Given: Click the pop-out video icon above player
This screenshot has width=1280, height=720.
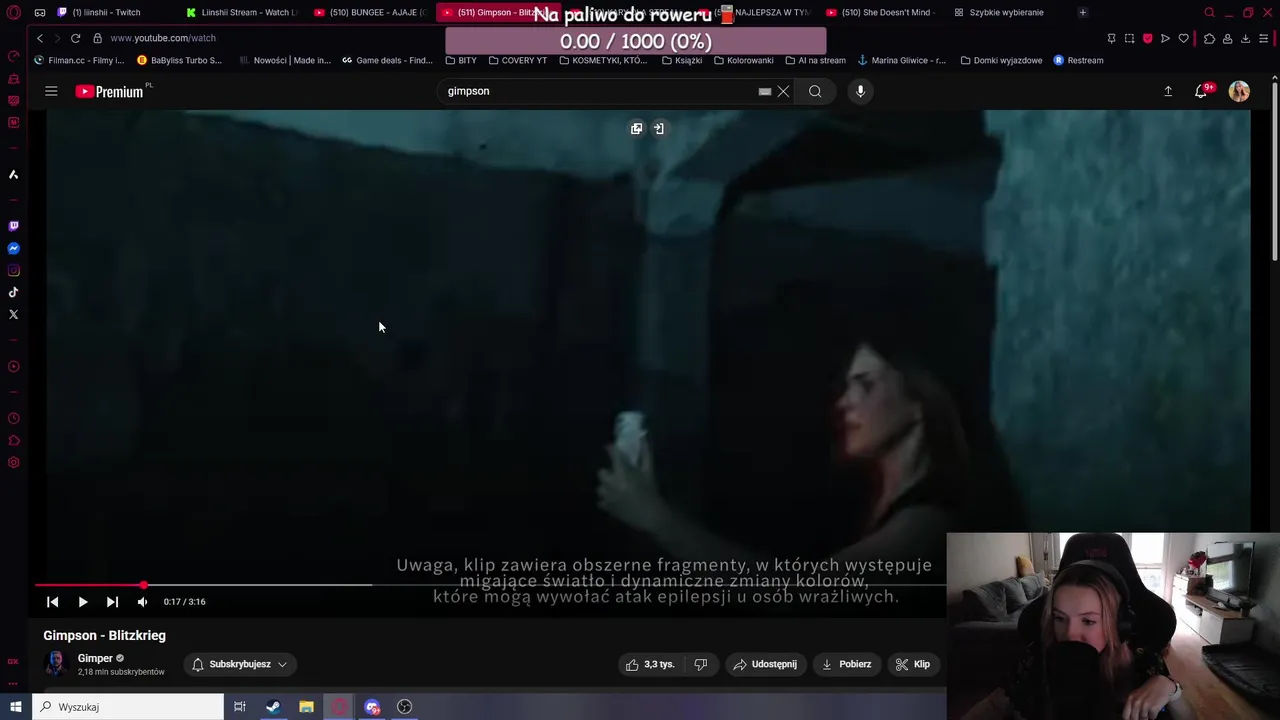Looking at the screenshot, I should (x=636, y=128).
